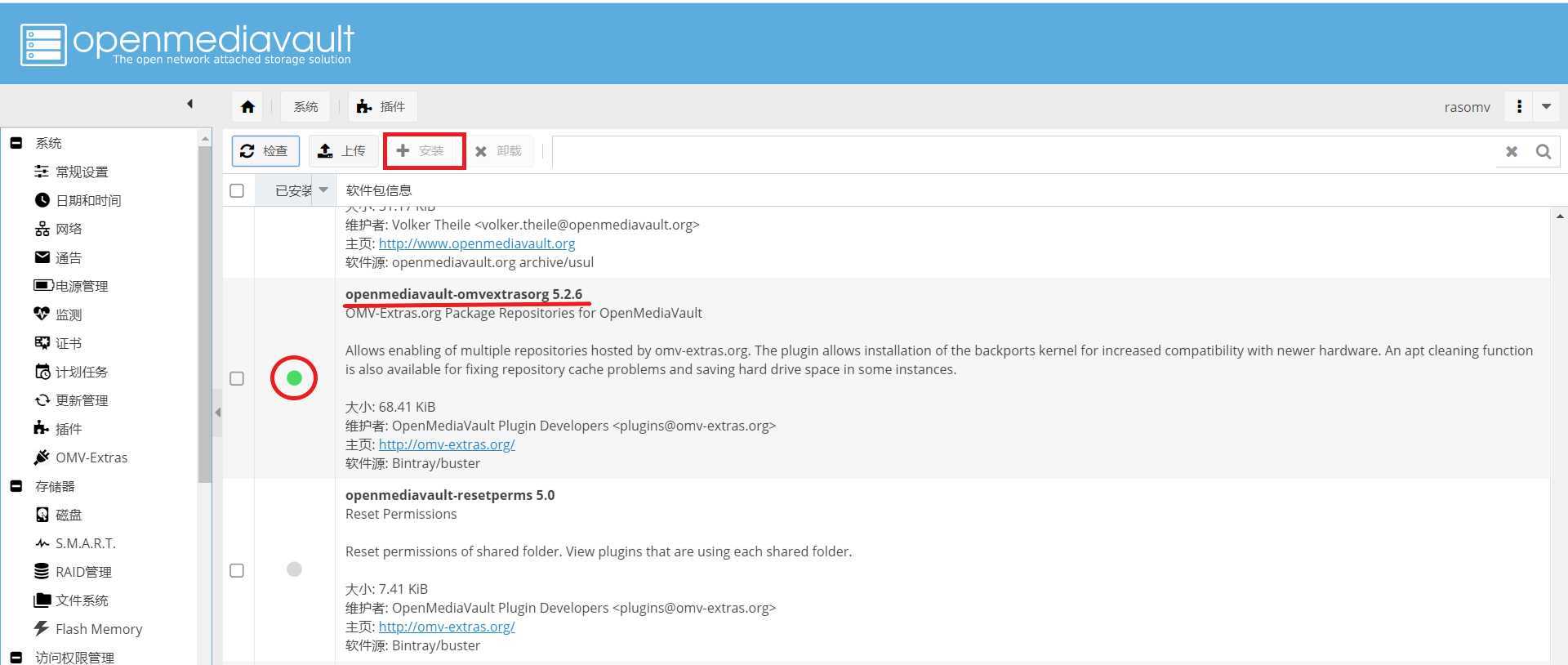Click the 磁盘 hard disk icon

pos(42,514)
